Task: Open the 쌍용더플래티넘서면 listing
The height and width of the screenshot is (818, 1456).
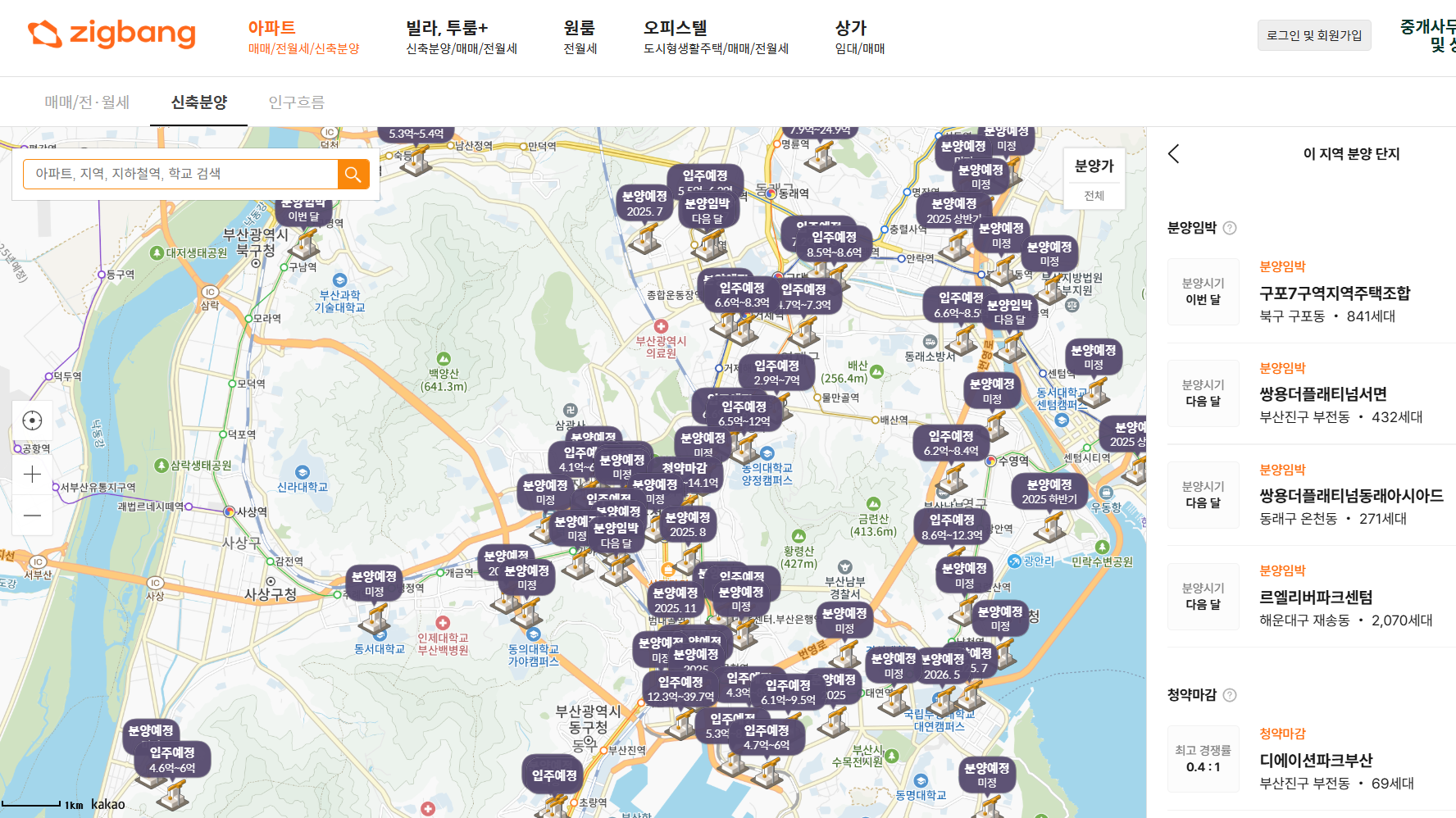Action: [x=1323, y=394]
